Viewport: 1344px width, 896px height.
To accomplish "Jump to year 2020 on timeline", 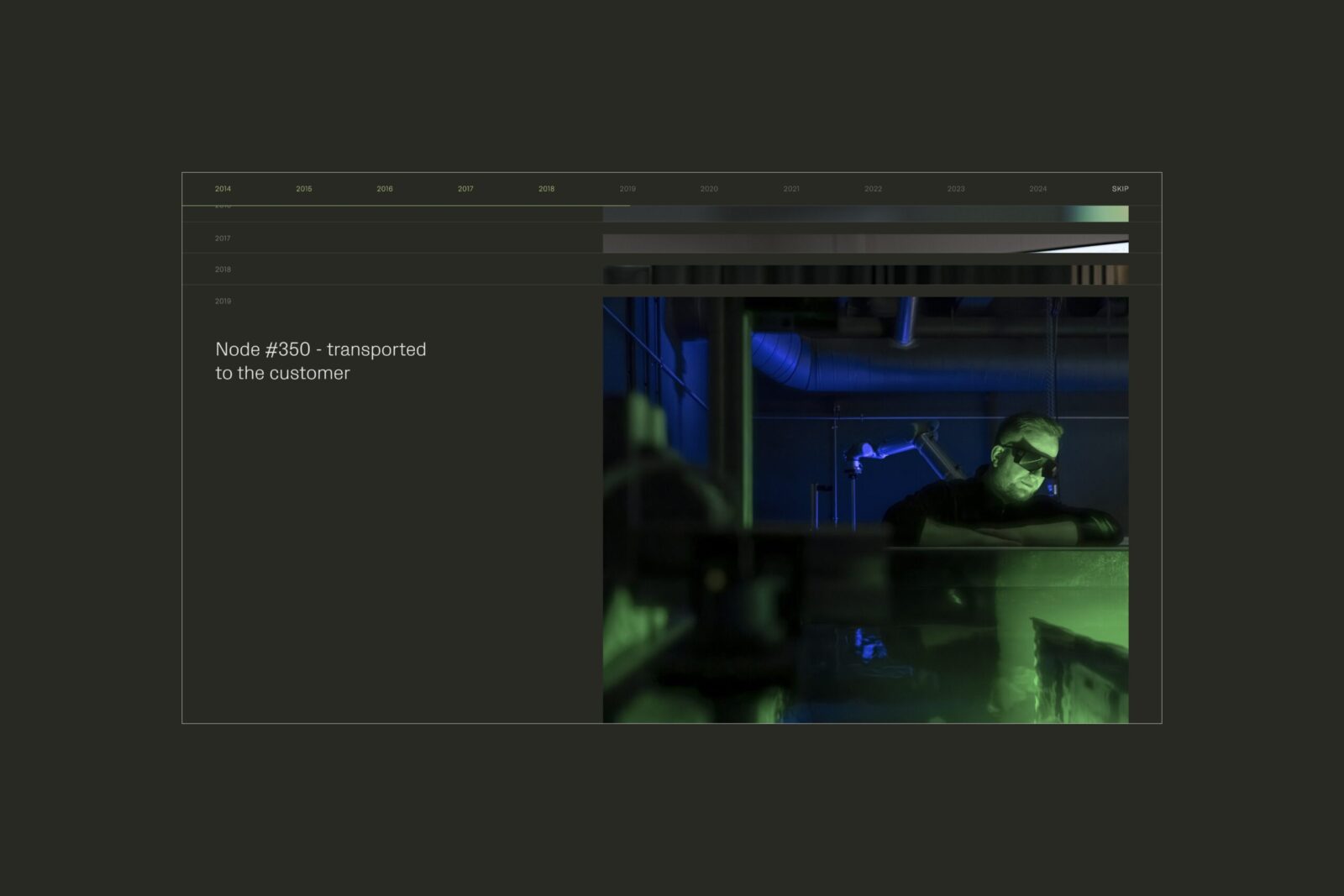I will point(709,189).
